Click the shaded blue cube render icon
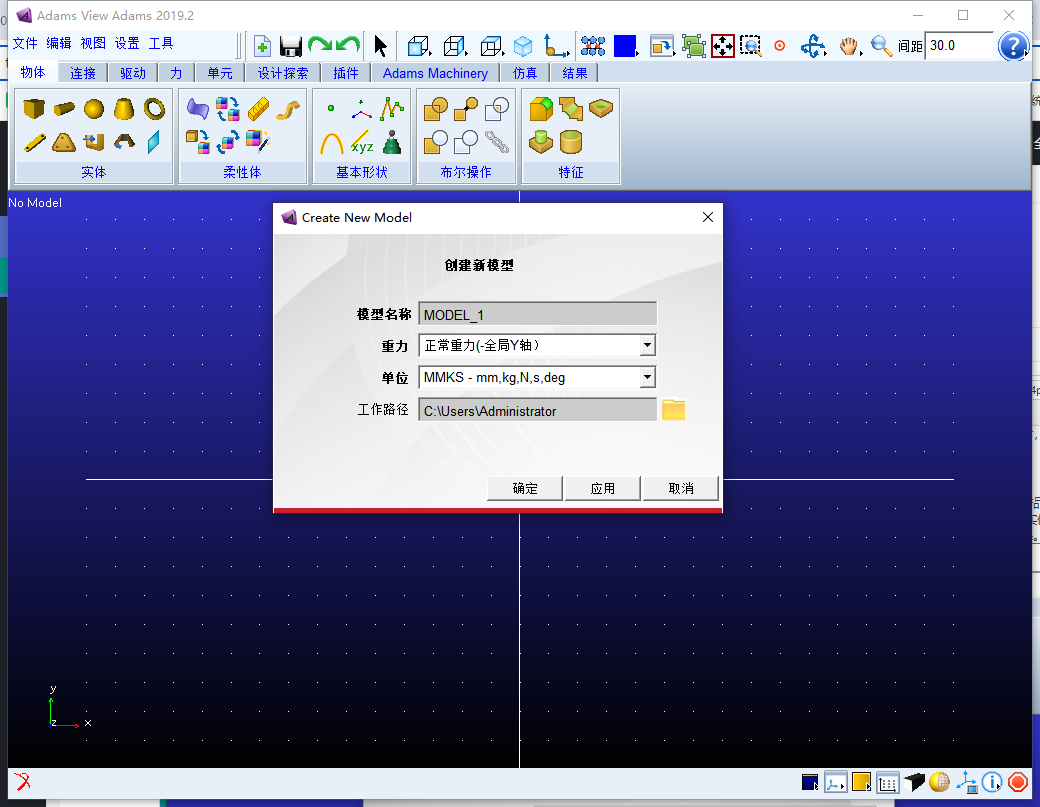The image size is (1040, 807). click(523, 46)
